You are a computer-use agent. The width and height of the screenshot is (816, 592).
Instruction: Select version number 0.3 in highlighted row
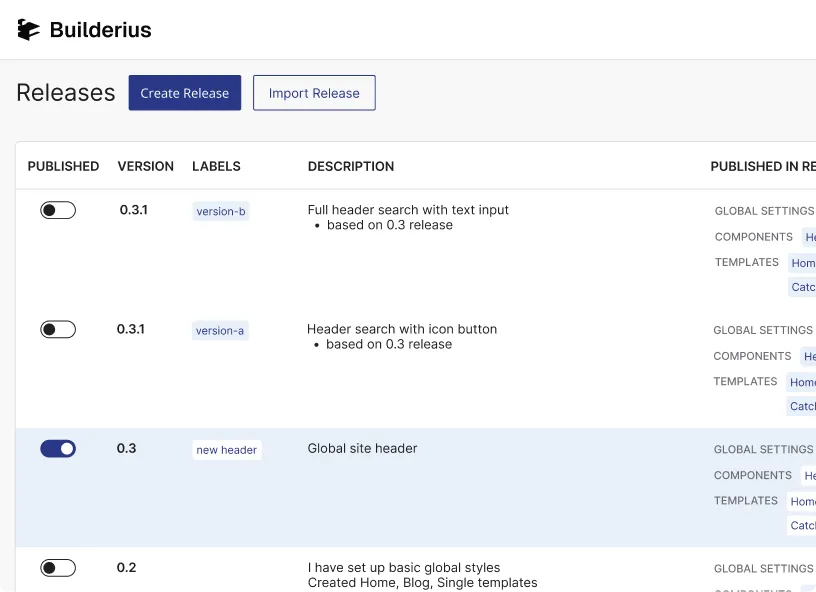click(126, 448)
